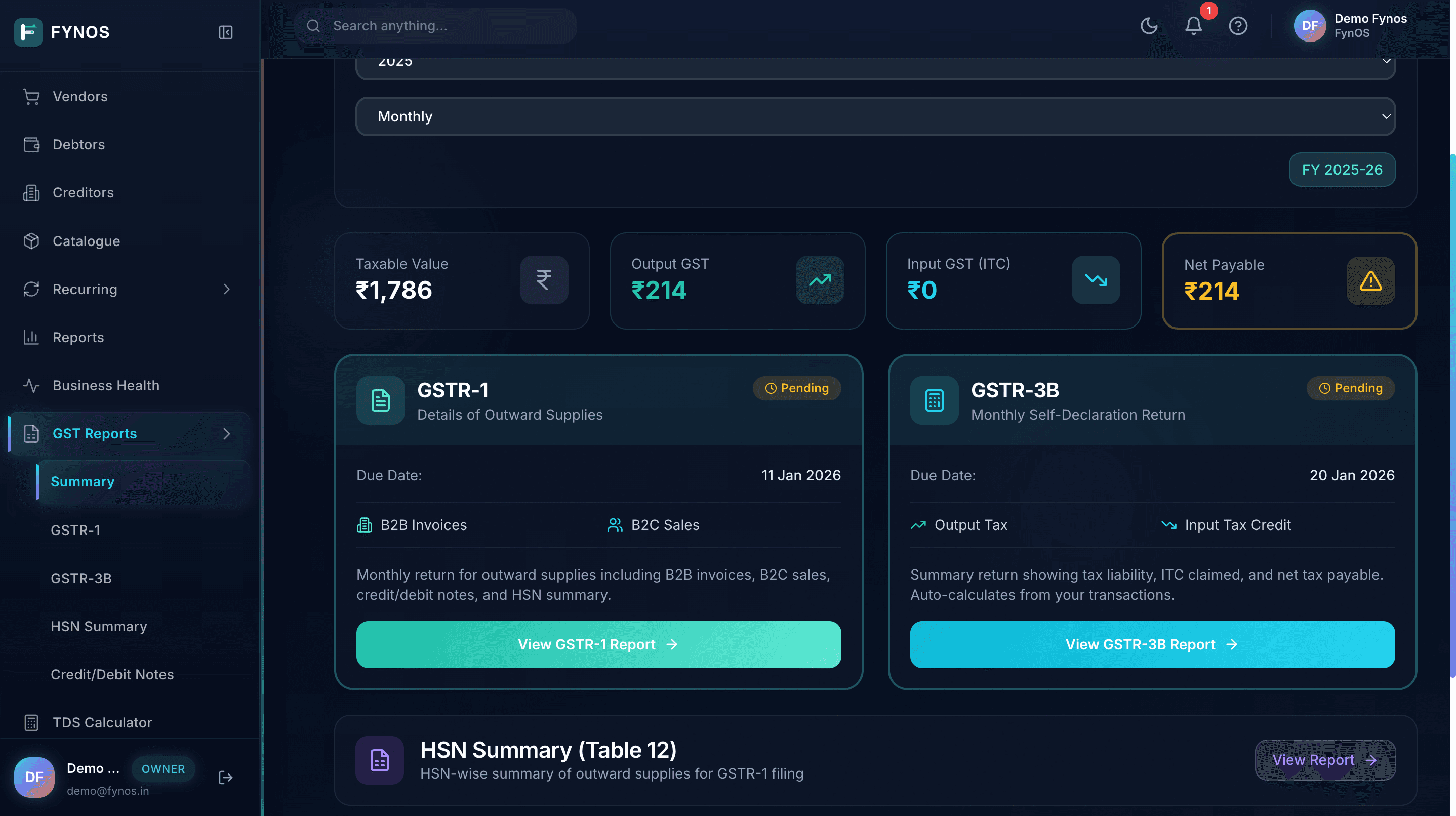Collapse the sidebar using the panel toggle

225,32
